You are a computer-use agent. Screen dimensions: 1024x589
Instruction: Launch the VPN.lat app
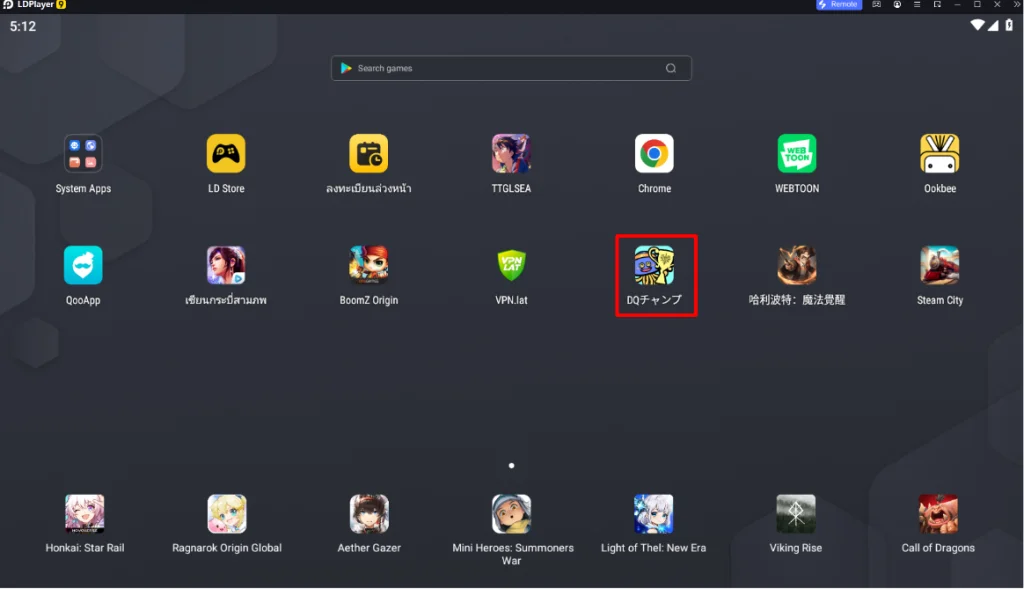pyautogui.click(x=511, y=265)
